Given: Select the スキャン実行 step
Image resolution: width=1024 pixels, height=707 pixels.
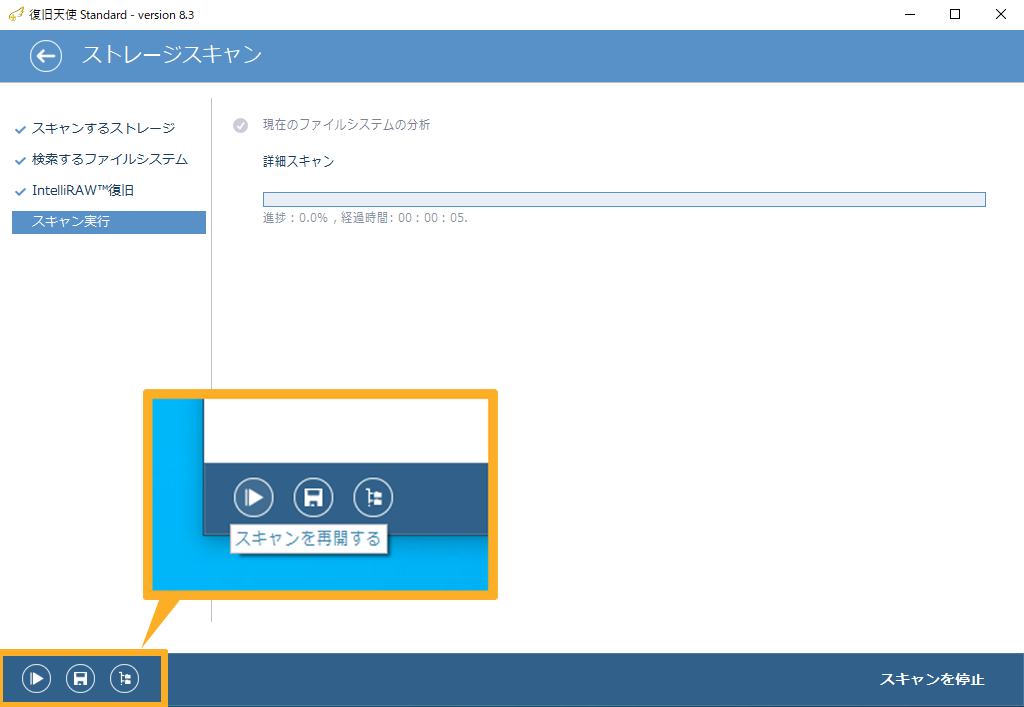Looking at the screenshot, I should [109, 222].
